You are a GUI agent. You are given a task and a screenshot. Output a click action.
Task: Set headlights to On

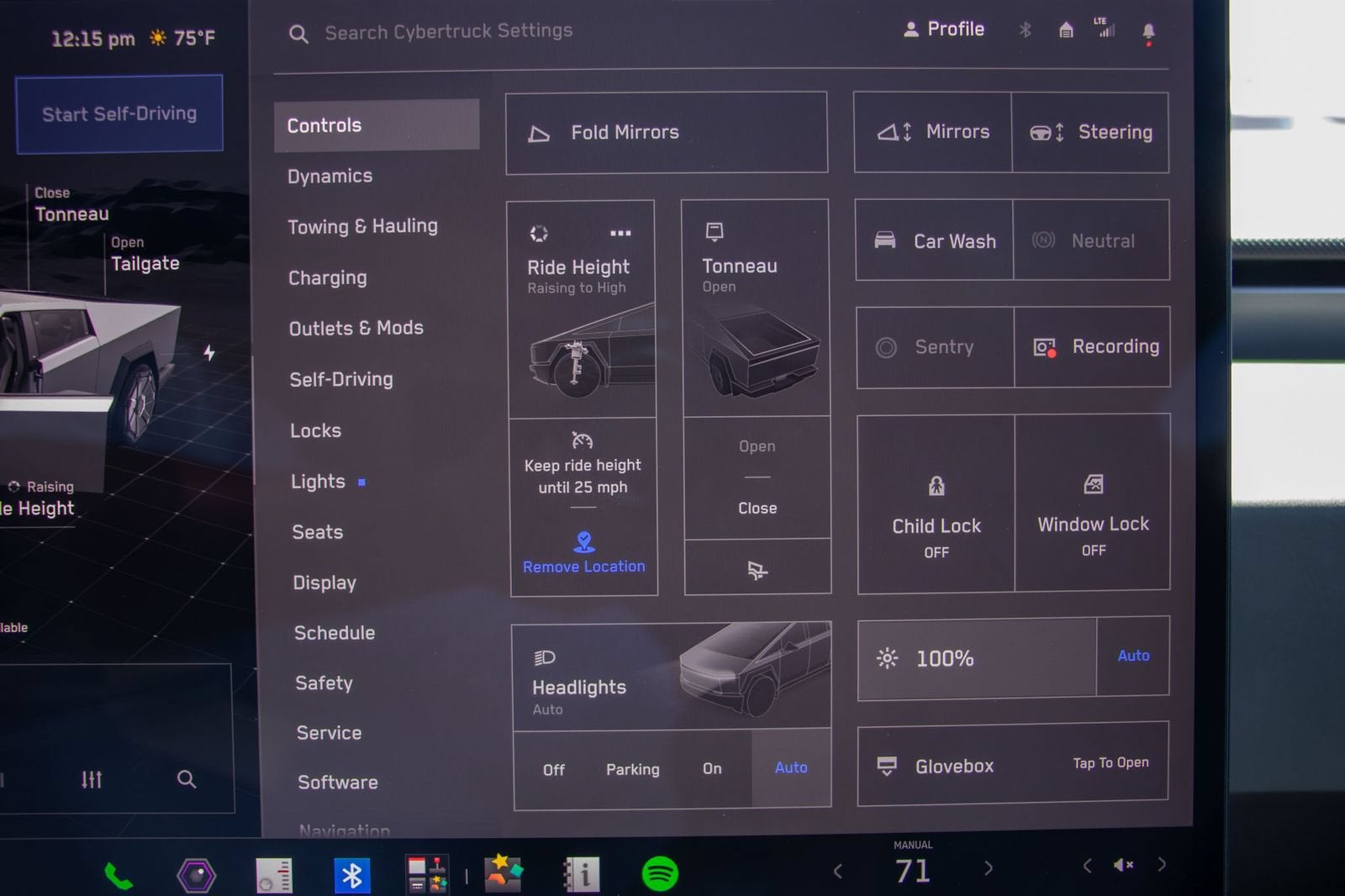[712, 768]
